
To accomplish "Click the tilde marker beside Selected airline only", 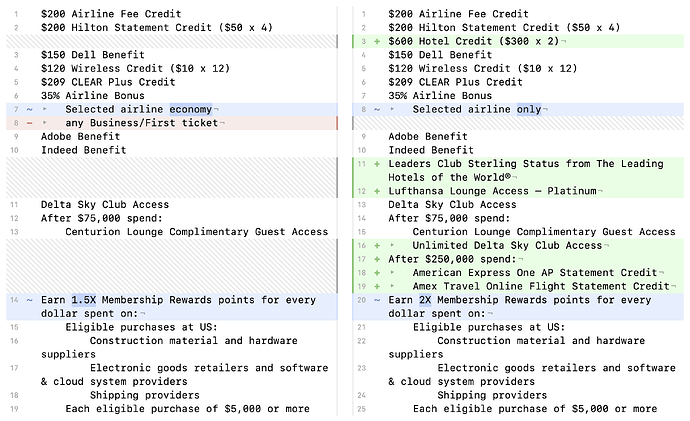I will tap(377, 109).
